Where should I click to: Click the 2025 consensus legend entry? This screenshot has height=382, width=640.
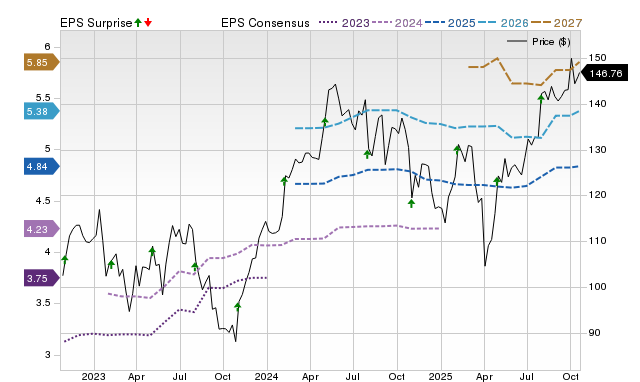tap(450, 23)
